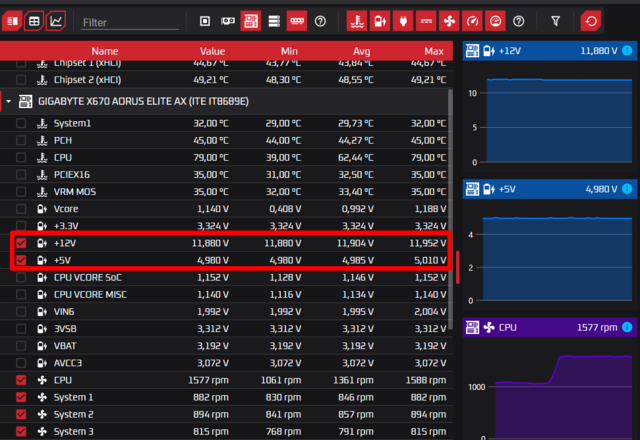Select the motherboard hardware filter icon
Image resolution: width=640 pixels, height=440 pixels.
pyautogui.click(x=251, y=20)
